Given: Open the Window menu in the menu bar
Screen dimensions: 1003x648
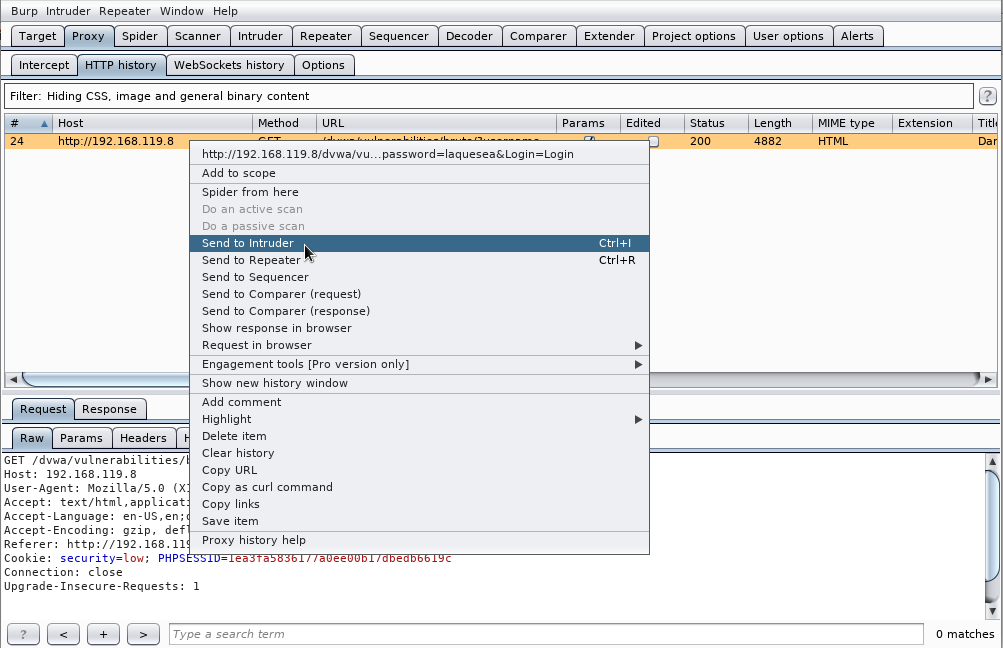Looking at the screenshot, I should [x=182, y=11].
